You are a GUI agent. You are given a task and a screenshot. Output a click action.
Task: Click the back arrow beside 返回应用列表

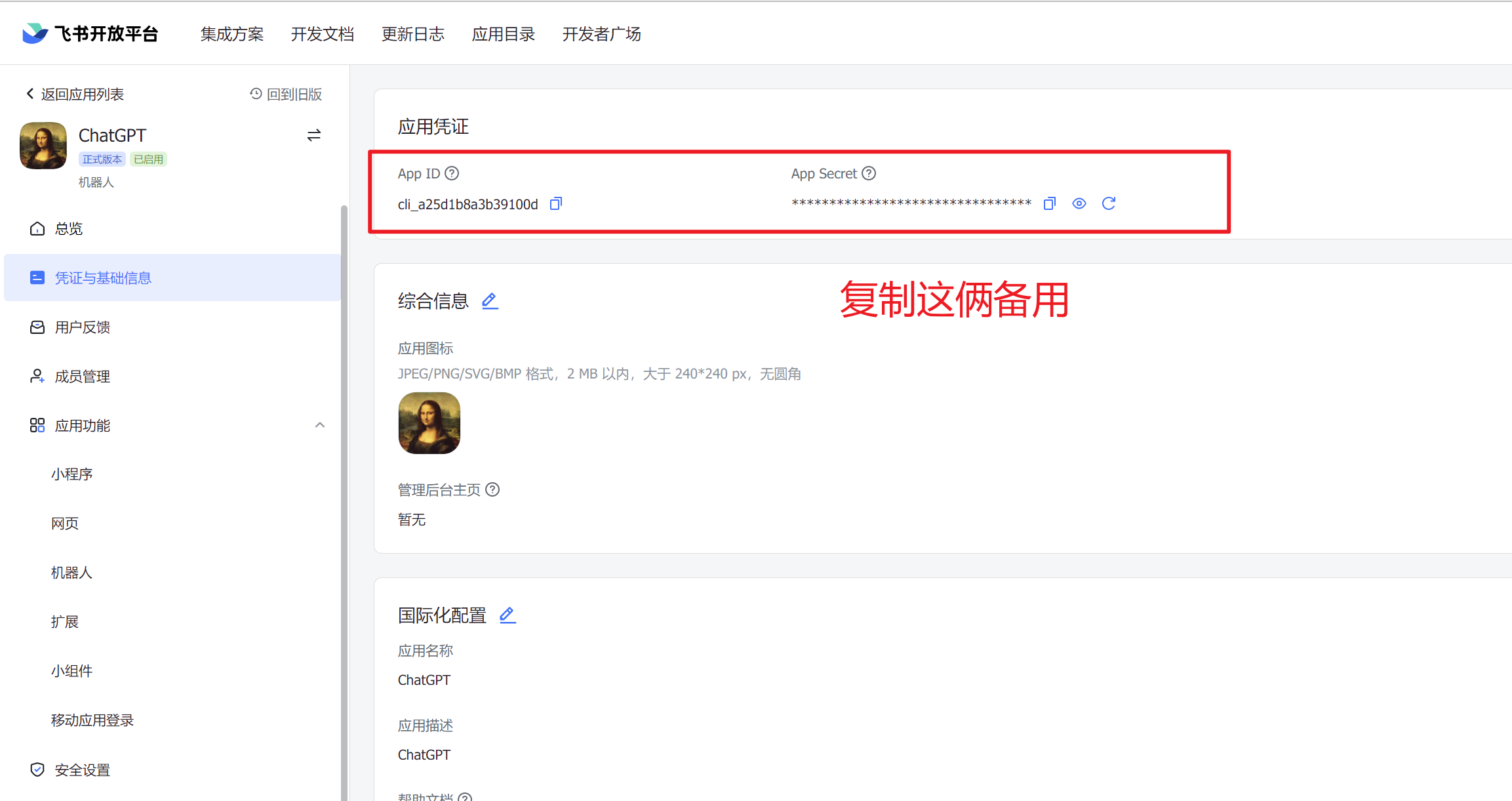30,94
